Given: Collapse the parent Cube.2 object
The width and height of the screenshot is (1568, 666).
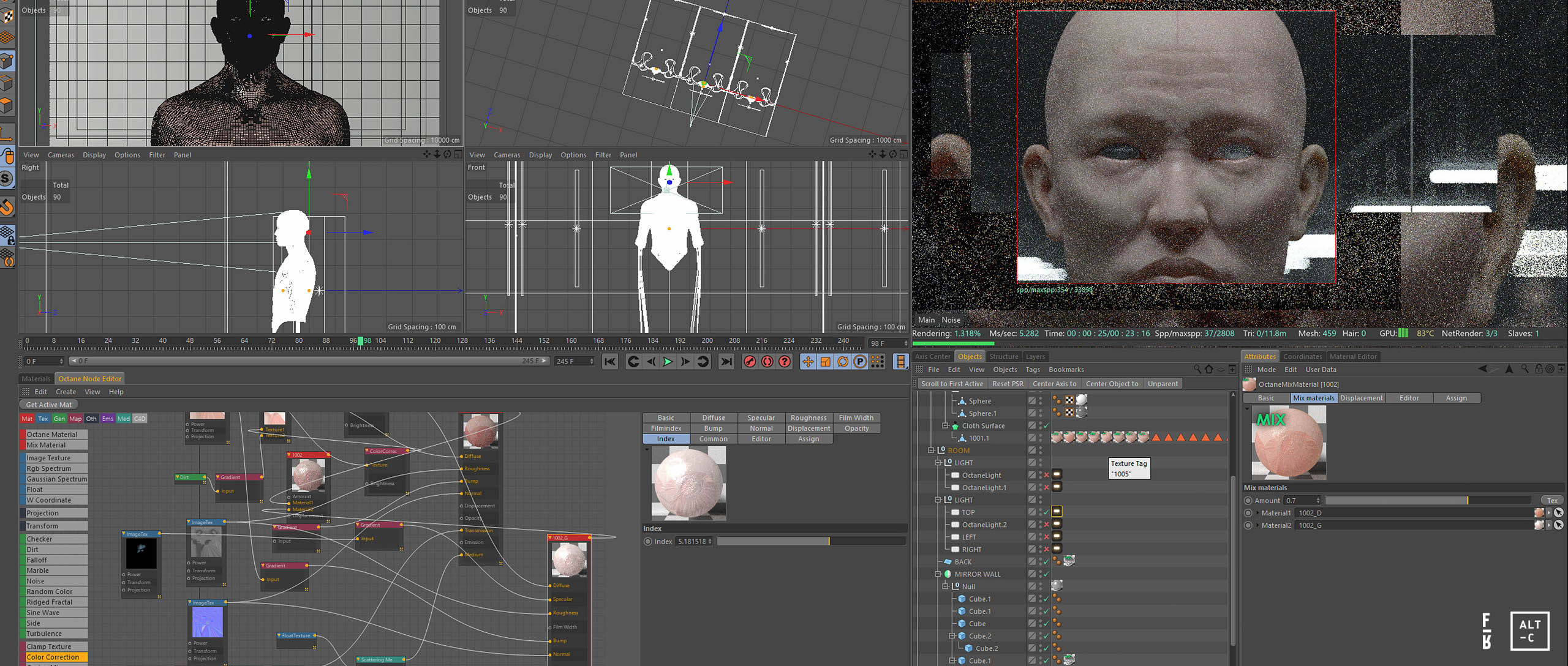Looking at the screenshot, I should pos(952,636).
